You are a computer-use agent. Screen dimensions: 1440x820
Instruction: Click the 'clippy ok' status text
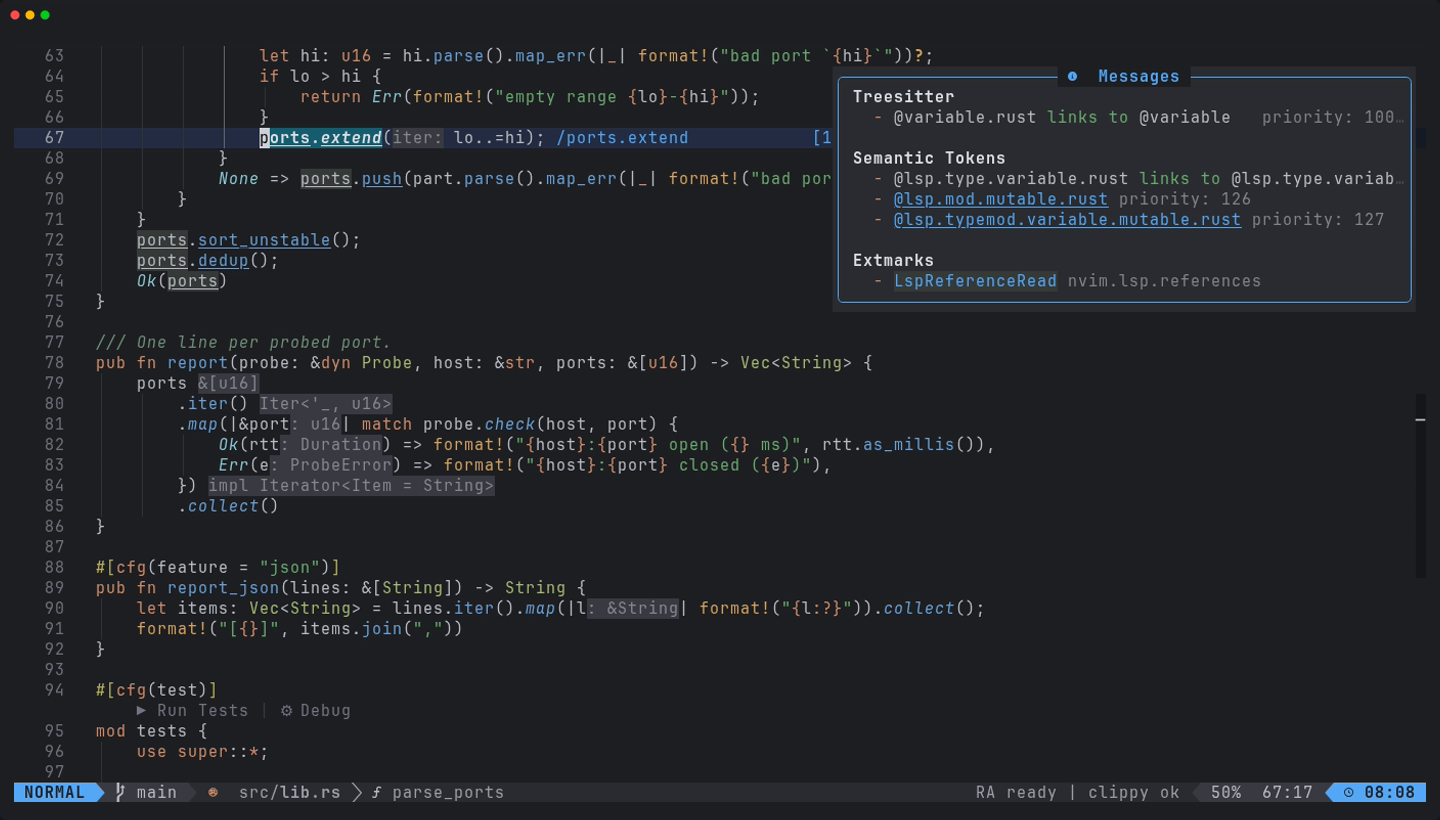coord(1134,792)
